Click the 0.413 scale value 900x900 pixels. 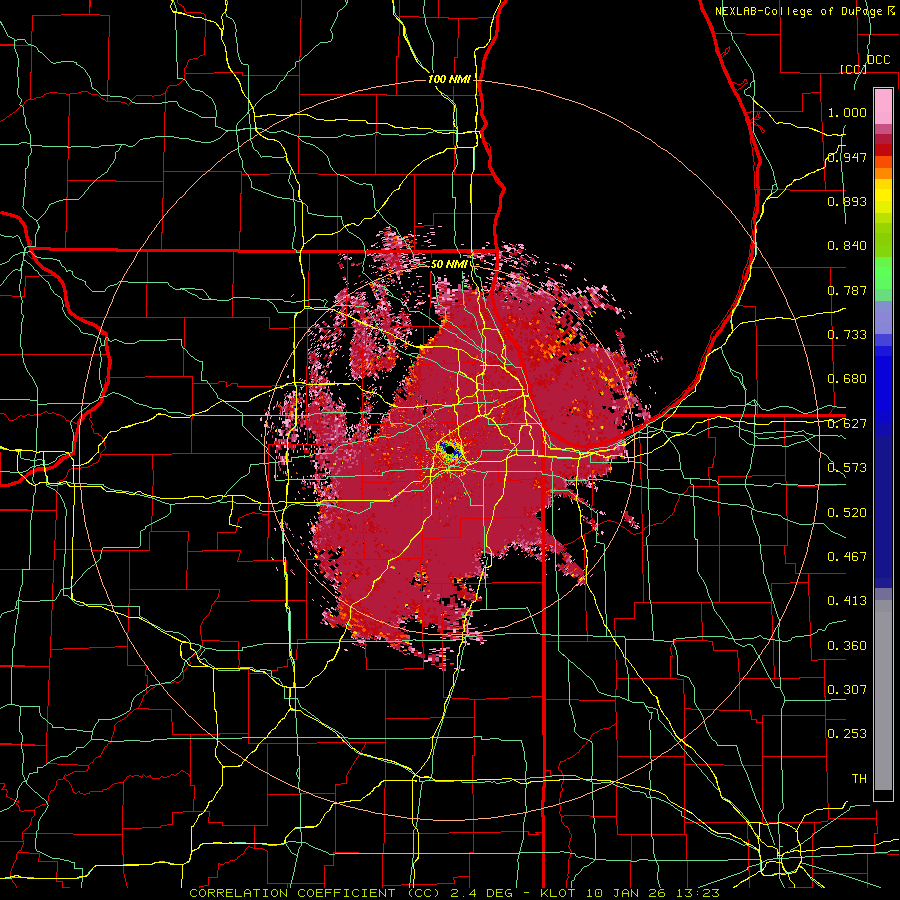click(847, 601)
